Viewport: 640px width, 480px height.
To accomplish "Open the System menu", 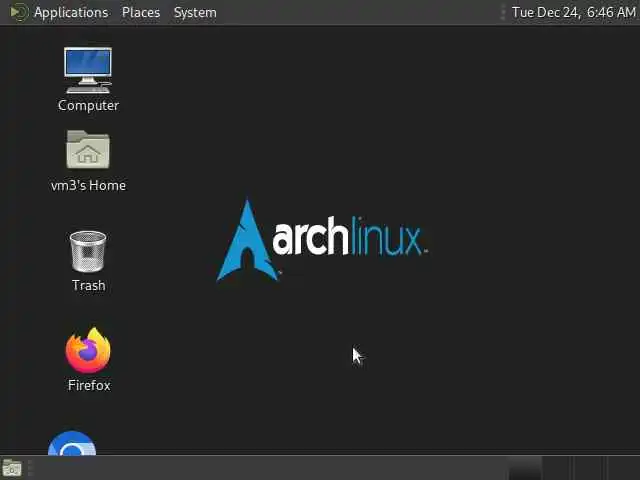I will point(195,12).
